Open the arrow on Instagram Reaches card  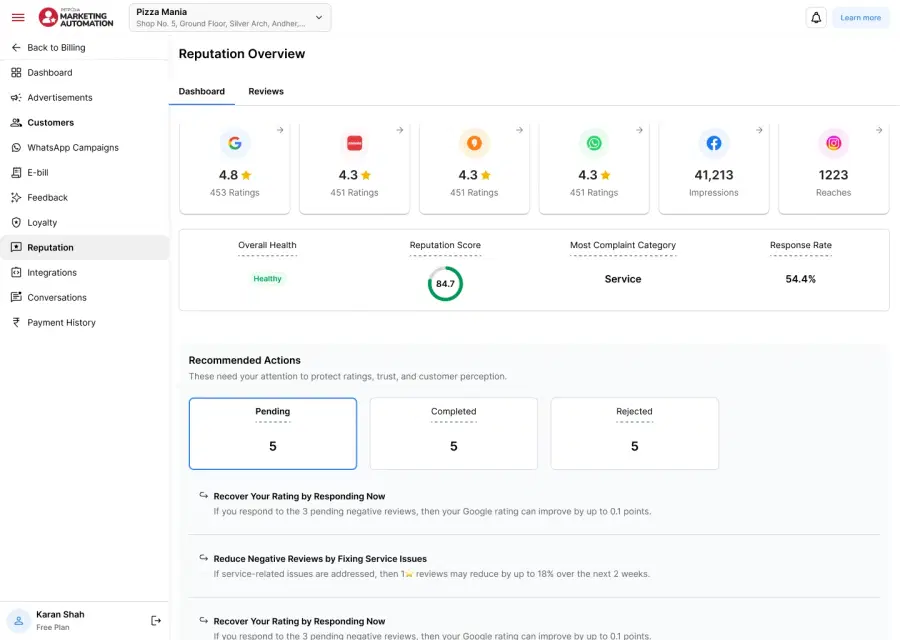tap(879, 130)
